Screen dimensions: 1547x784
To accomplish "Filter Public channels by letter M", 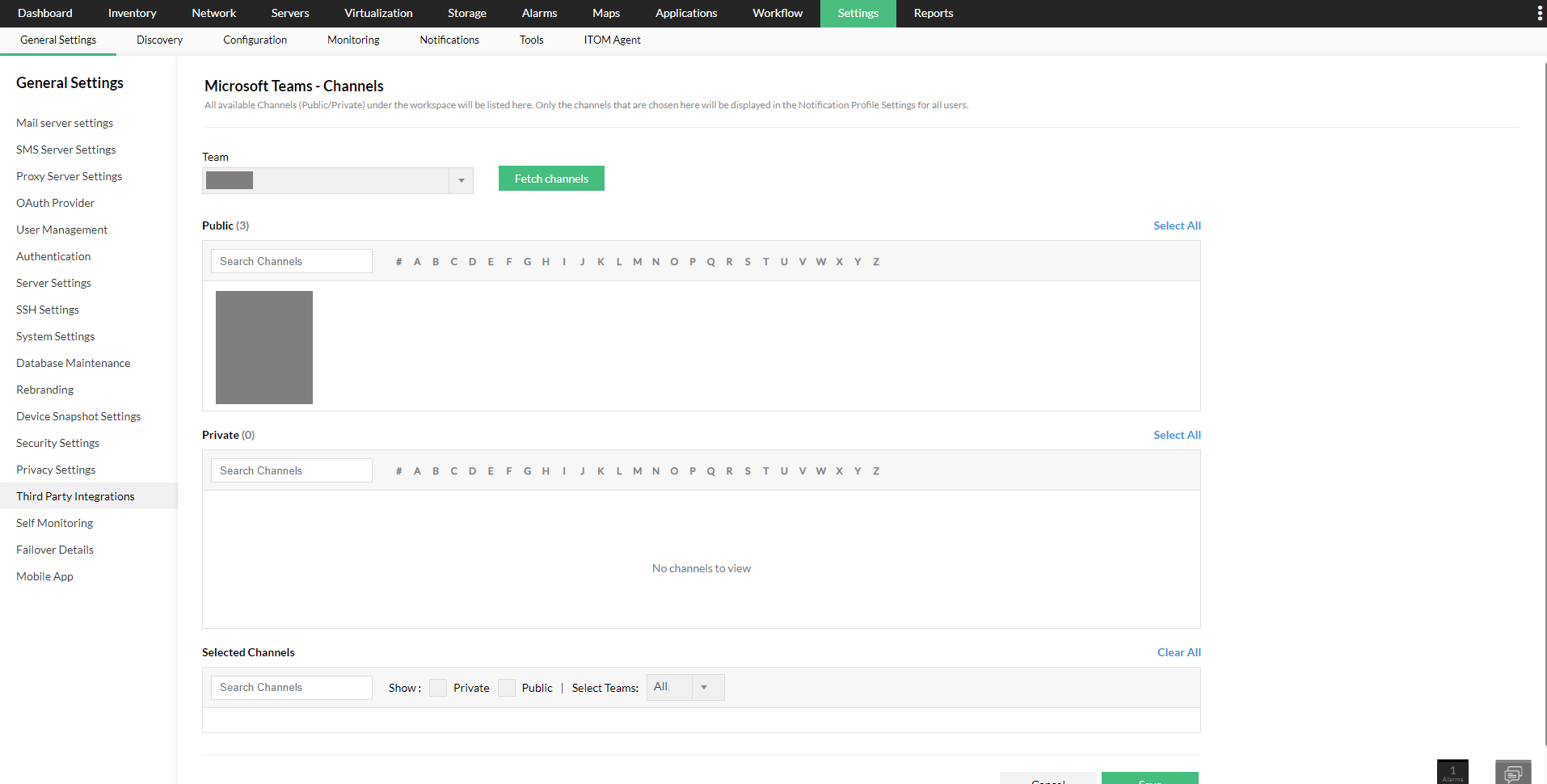I will pyautogui.click(x=638, y=262).
